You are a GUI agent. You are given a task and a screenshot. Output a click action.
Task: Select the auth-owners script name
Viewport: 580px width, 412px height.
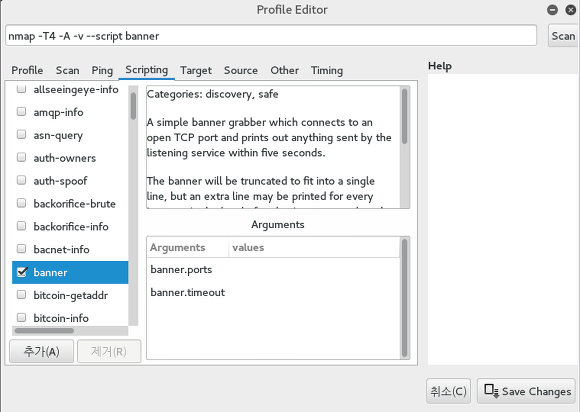pyautogui.click(x=65, y=158)
